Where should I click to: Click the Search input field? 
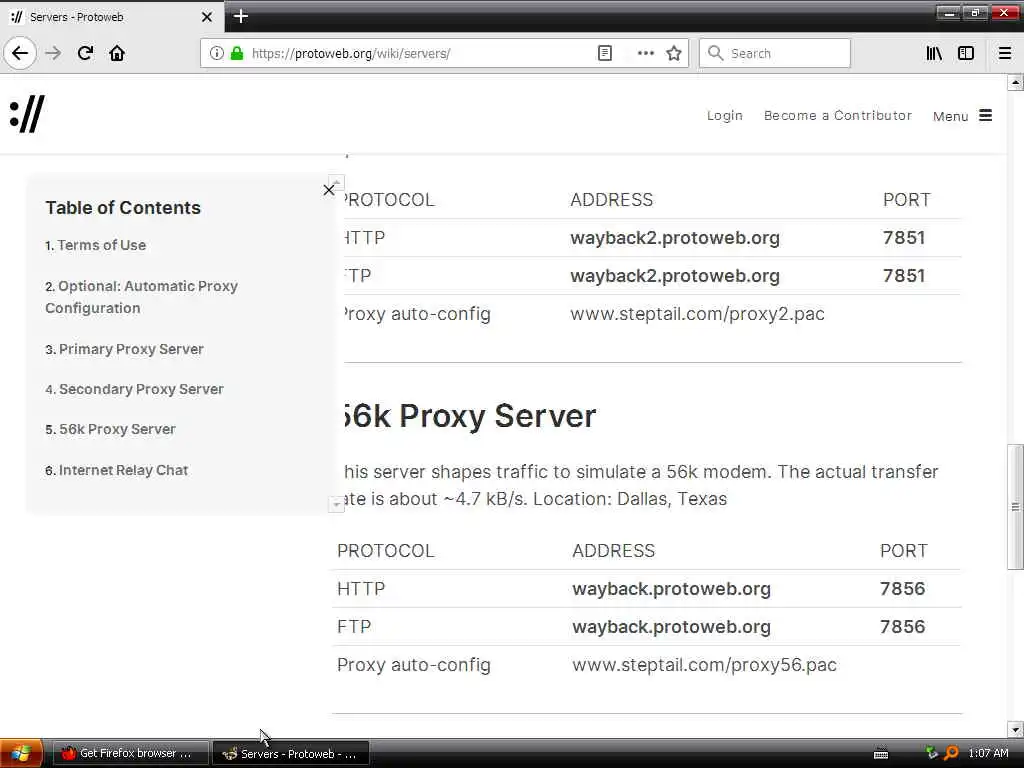click(x=775, y=53)
